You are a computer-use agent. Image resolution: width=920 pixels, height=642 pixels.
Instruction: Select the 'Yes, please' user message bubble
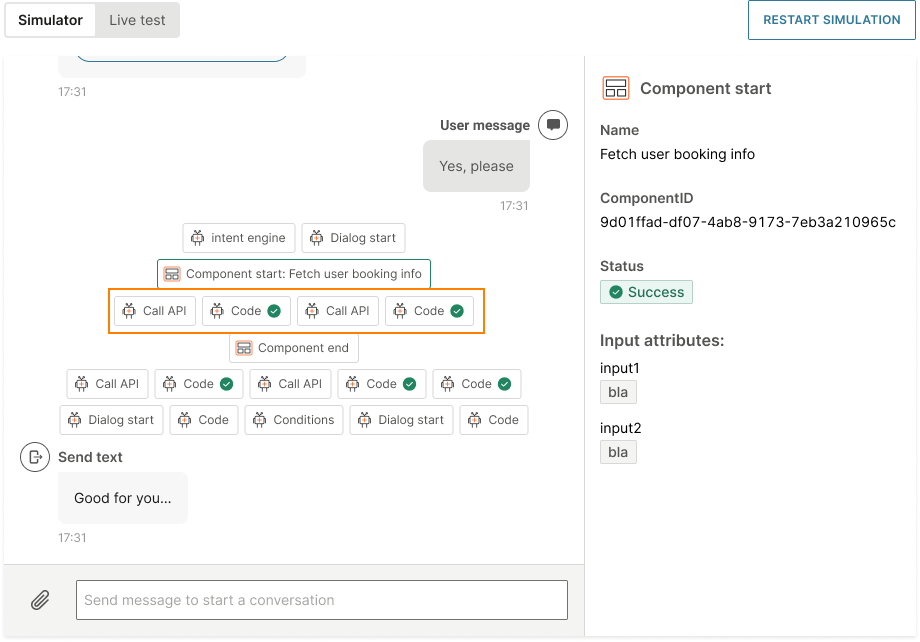[476, 166]
